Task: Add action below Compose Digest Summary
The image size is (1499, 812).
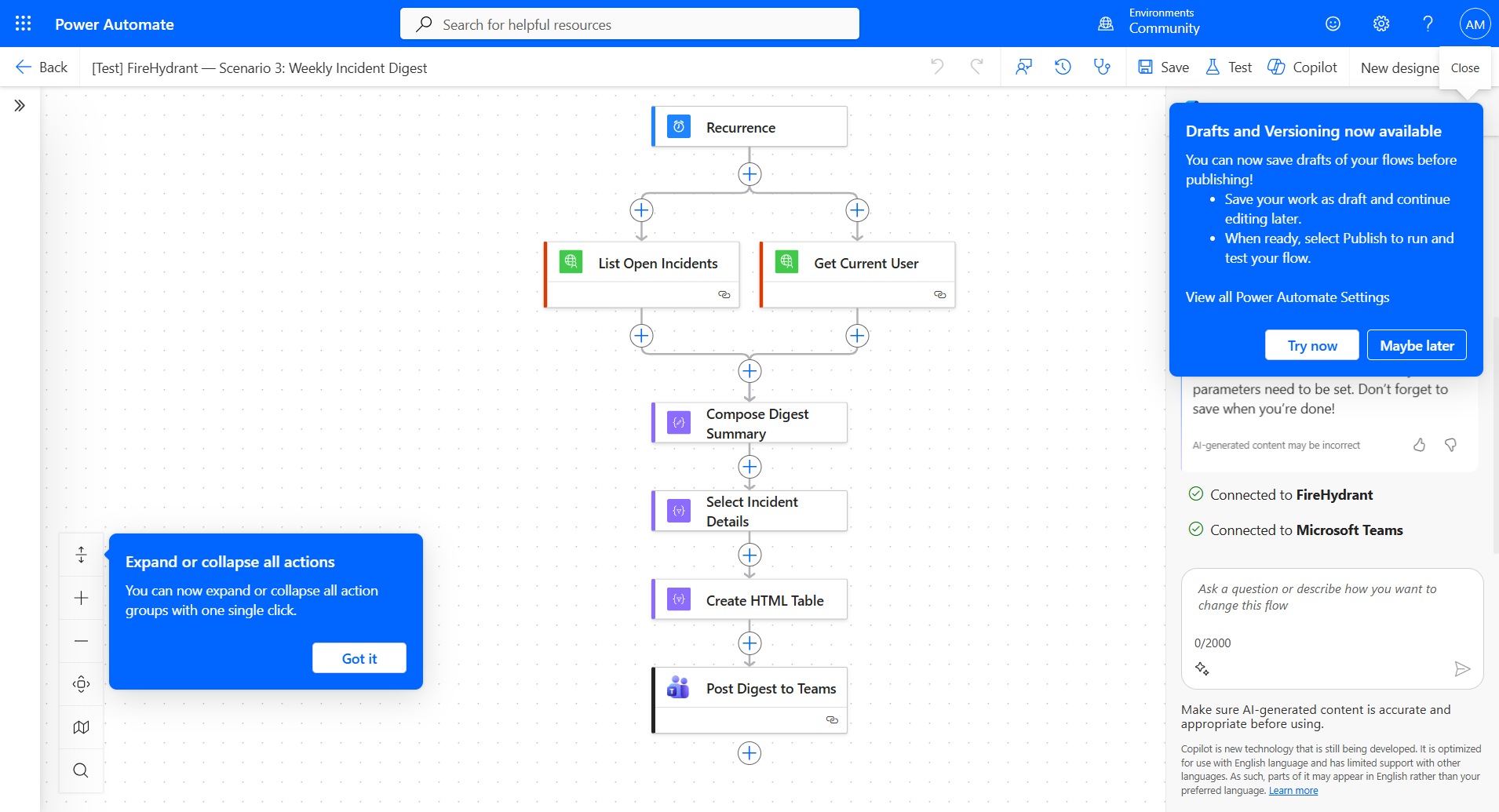Action: click(749, 467)
